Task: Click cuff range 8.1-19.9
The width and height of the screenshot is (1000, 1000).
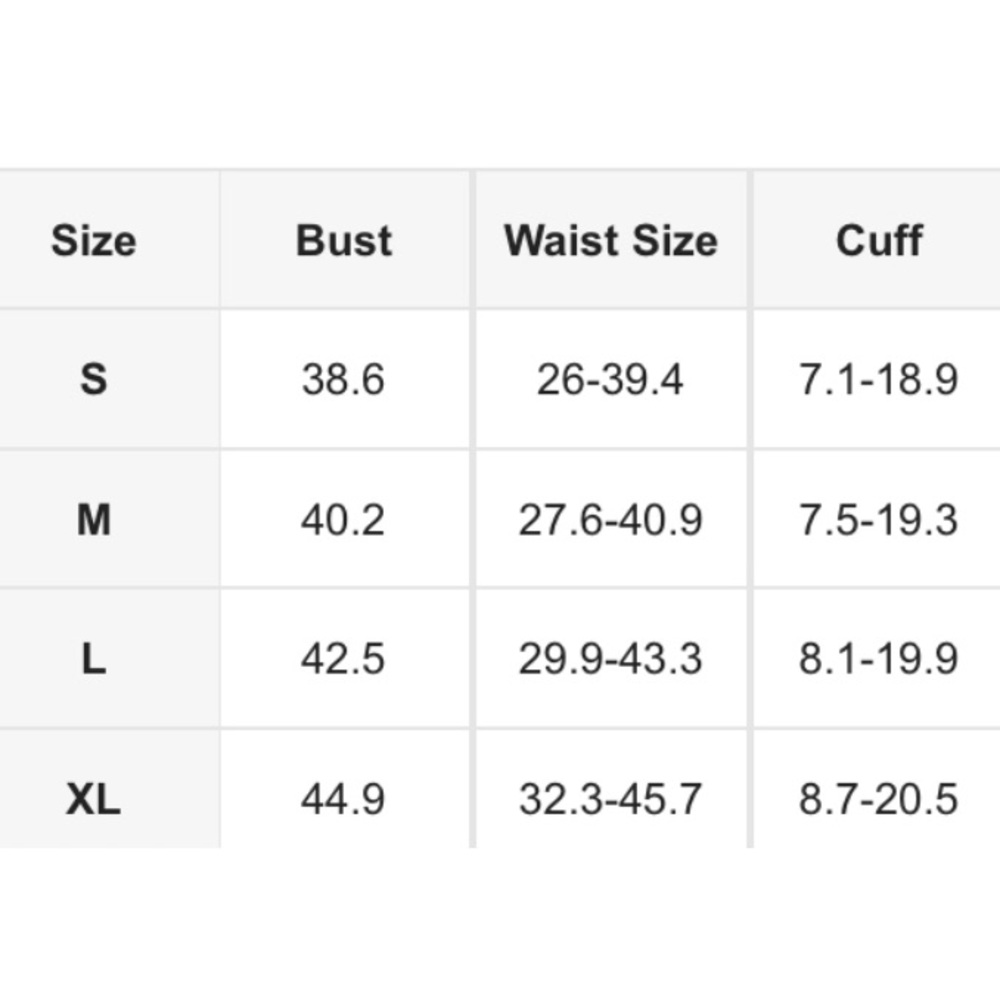Action: click(x=879, y=659)
